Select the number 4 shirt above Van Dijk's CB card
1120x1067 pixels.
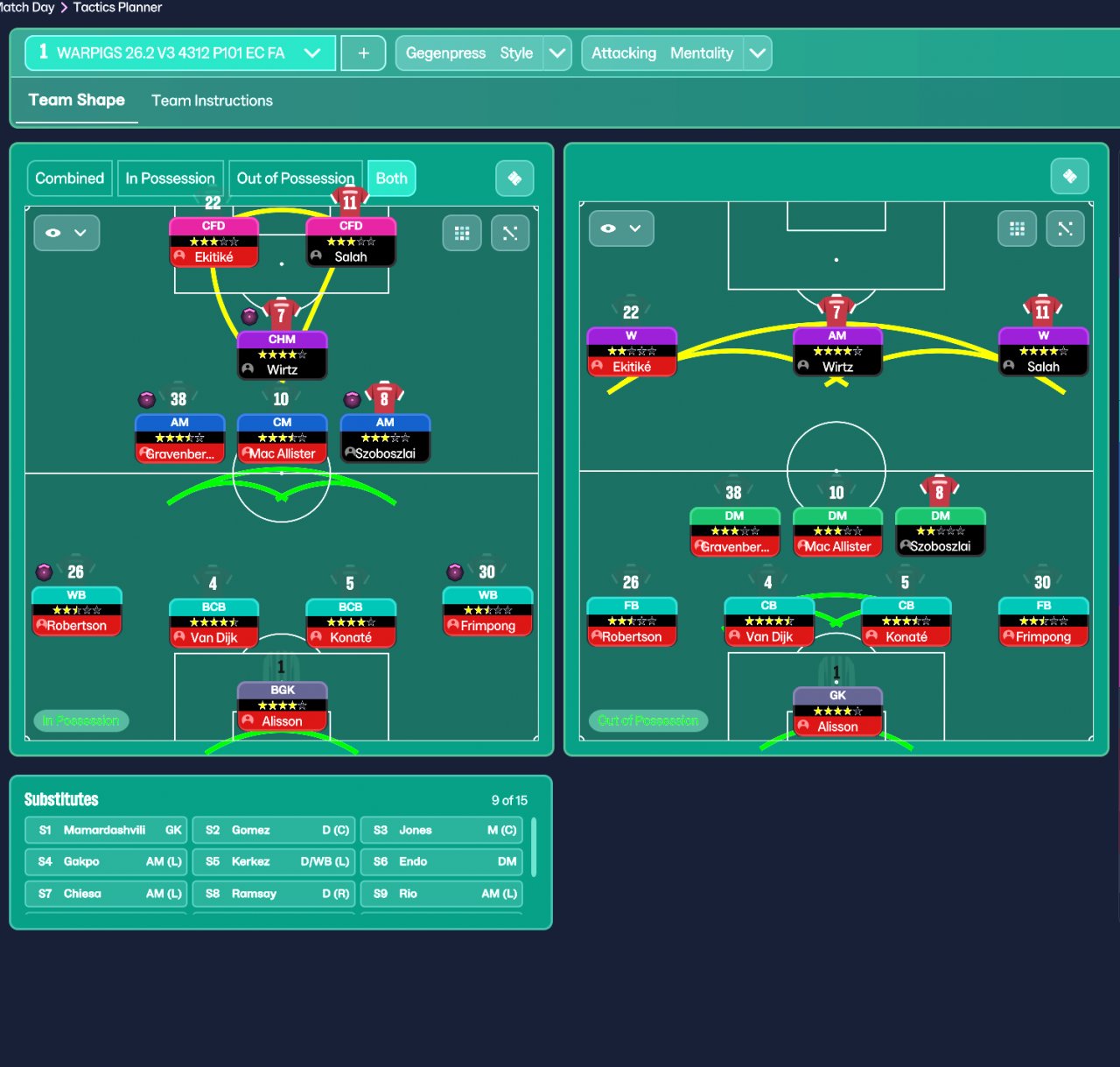pyautogui.click(x=767, y=581)
